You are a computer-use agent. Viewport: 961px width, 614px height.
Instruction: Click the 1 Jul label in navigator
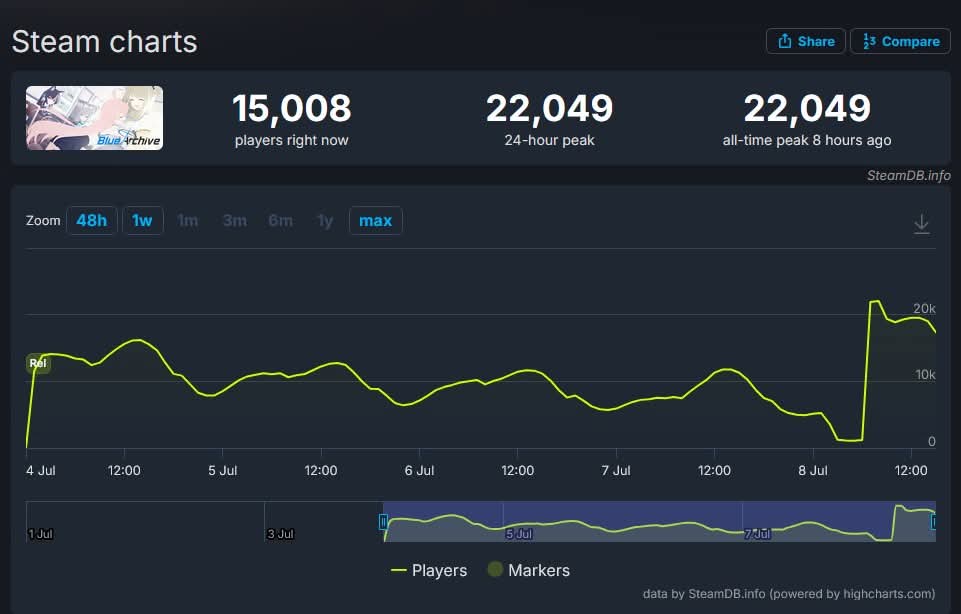[x=40, y=534]
